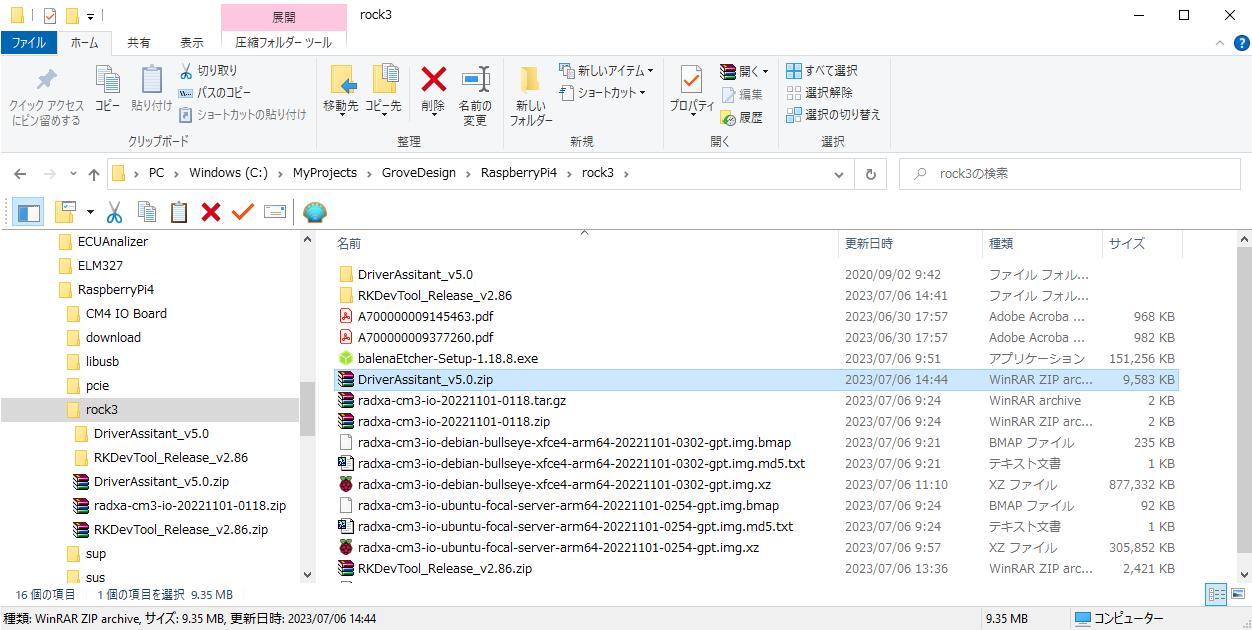Collapse the ribbon with chevron

coord(1220,44)
